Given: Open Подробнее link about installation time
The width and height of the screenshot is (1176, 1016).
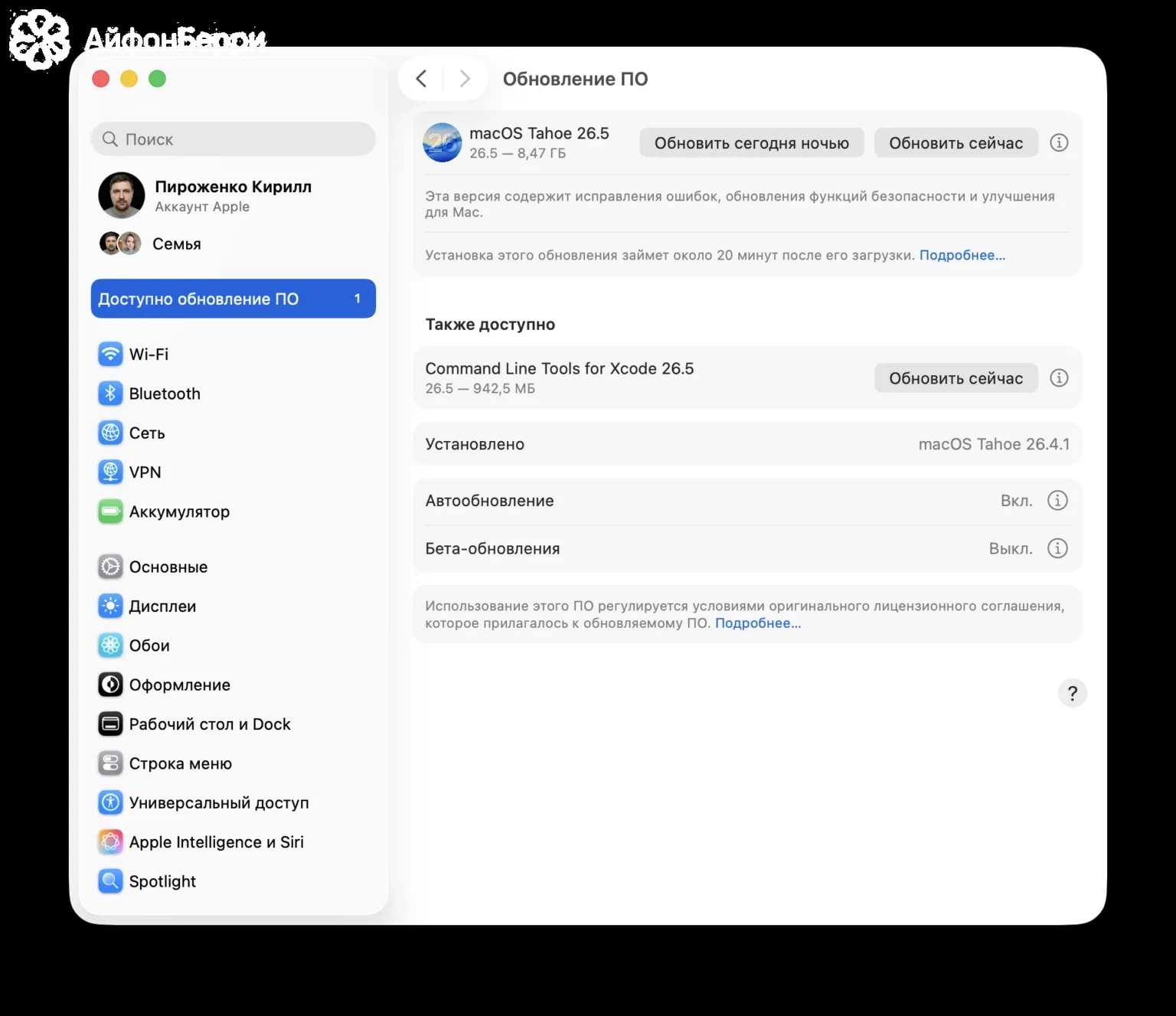Looking at the screenshot, I should tap(962, 255).
